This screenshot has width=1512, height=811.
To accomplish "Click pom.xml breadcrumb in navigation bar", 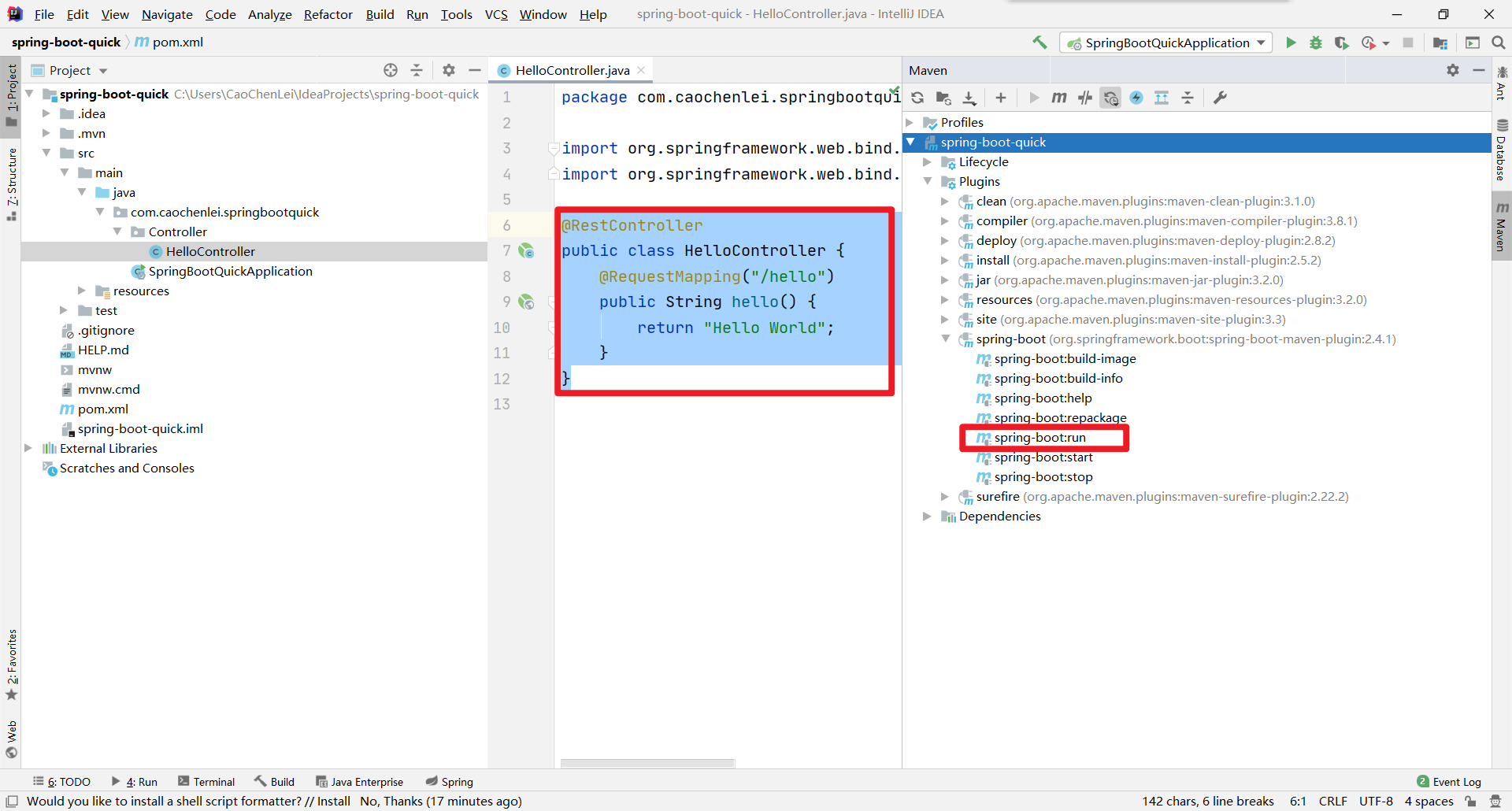I will (169, 43).
